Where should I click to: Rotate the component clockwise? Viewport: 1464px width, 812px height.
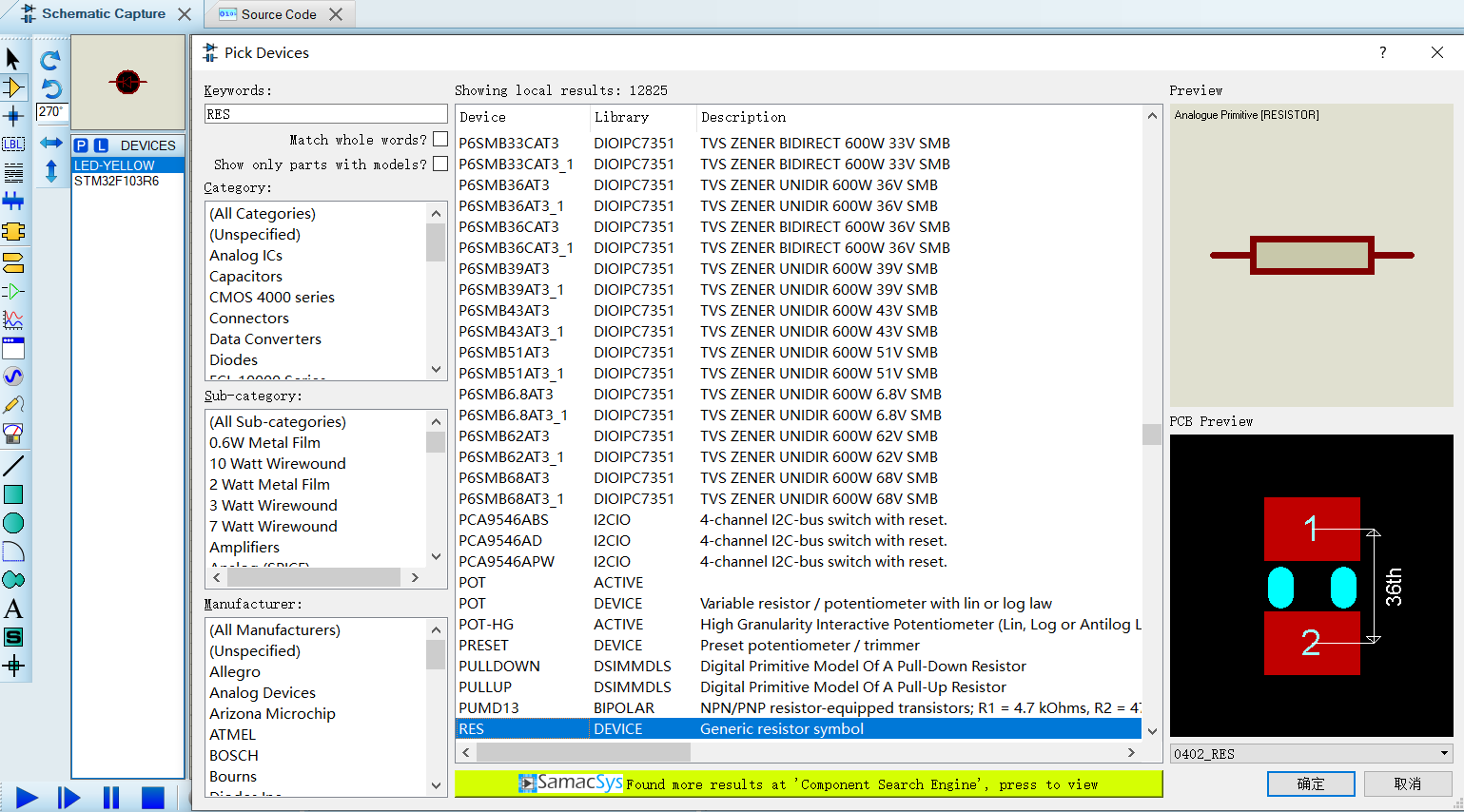click(x=50, y=60)
